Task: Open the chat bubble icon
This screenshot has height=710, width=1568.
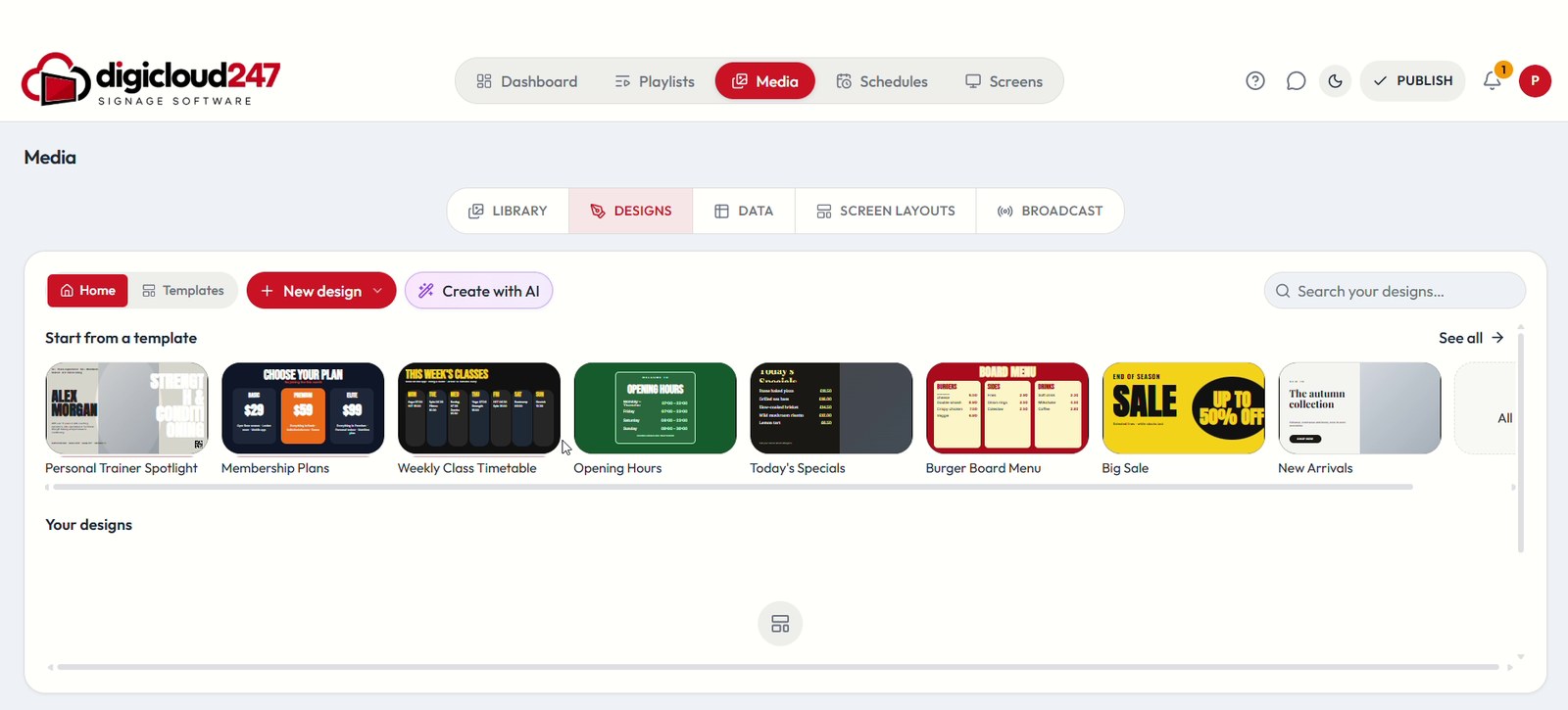Action: click(1296, 81)
